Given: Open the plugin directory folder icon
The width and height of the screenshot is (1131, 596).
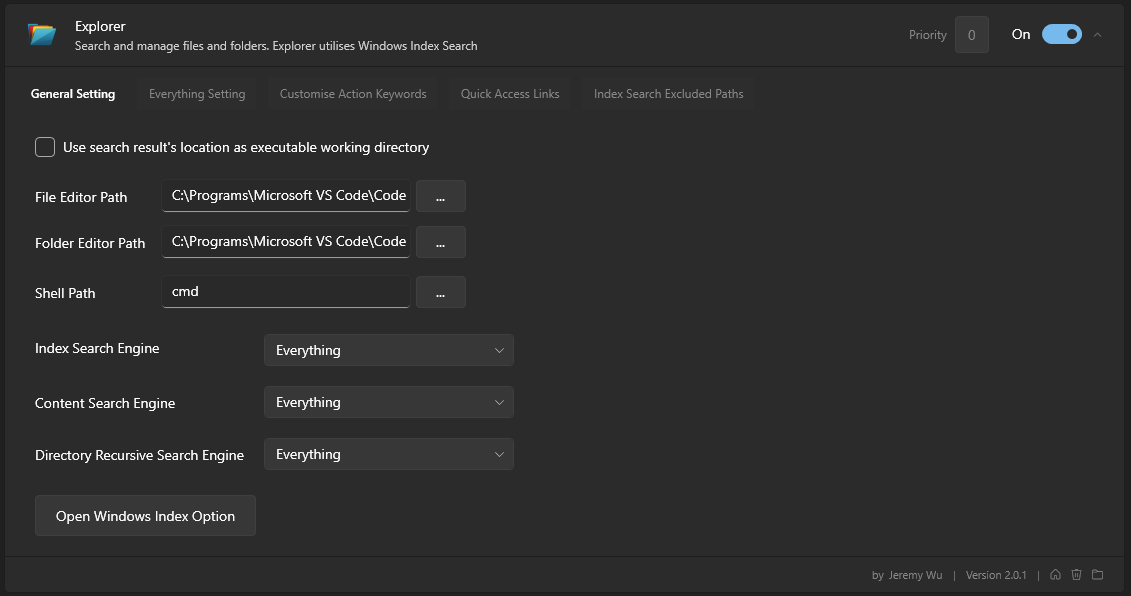Looking at the screenshot, I should tap(1097, 575).
